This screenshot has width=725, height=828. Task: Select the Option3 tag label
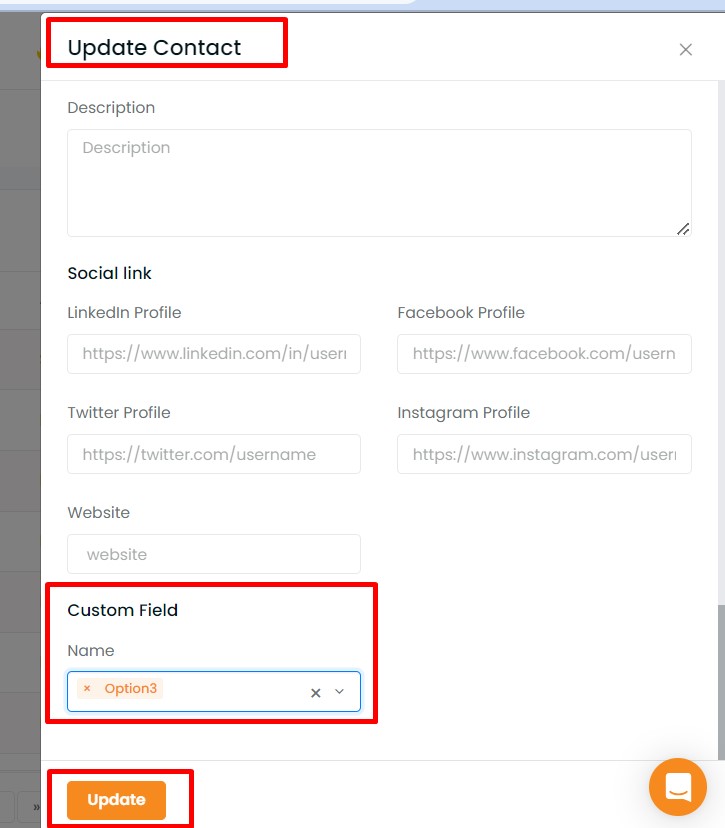(130, 688)
